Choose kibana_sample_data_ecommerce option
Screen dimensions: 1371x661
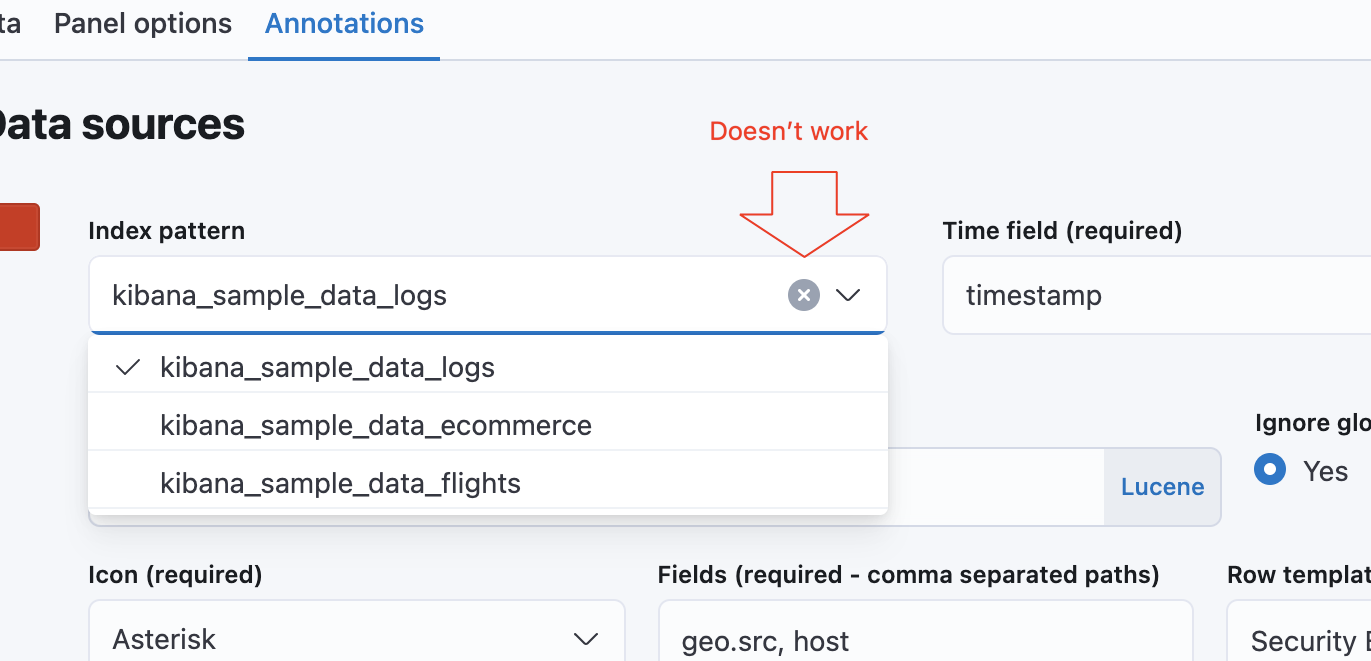tap(375, 426)
